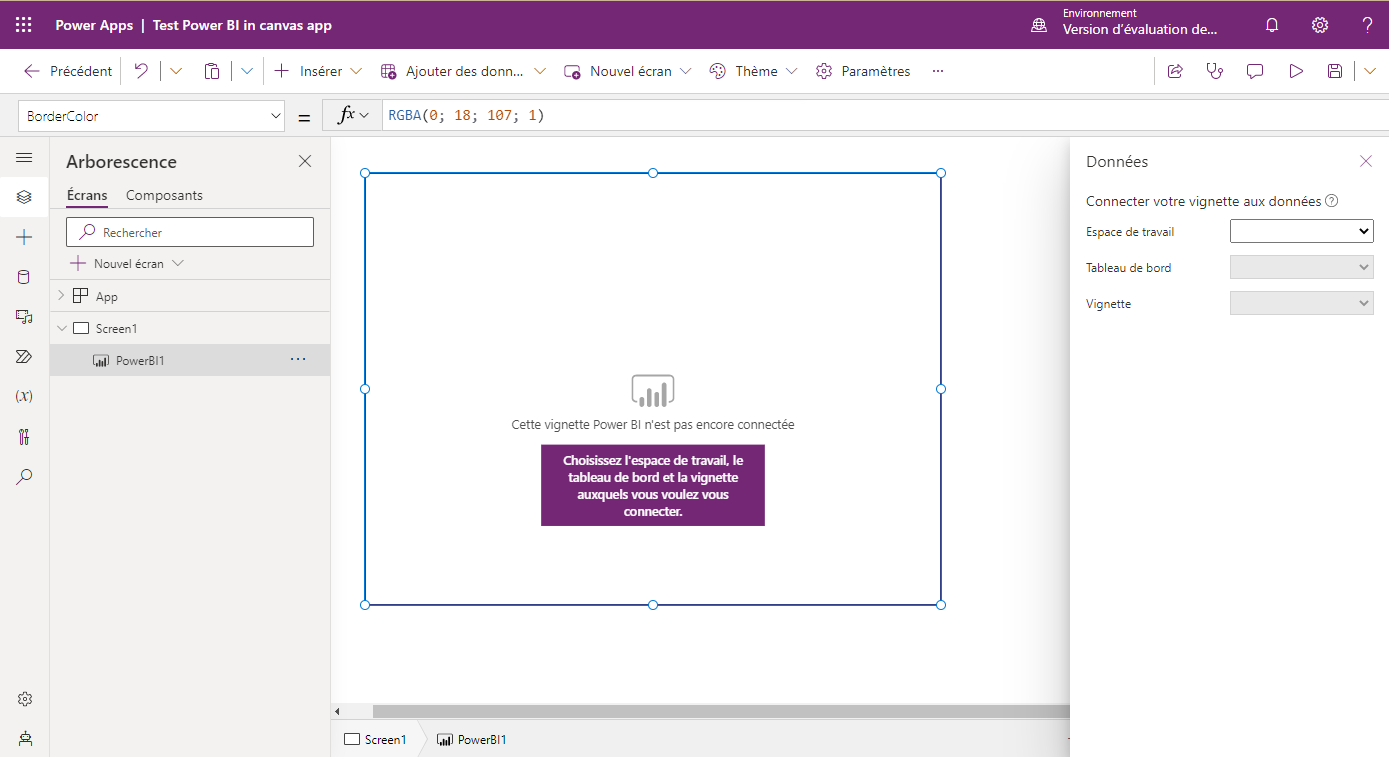Image resolution: width=1389 pixels, height=757 pixels.
Task: Collapse the Screen1 tree node
Action: 61,328
